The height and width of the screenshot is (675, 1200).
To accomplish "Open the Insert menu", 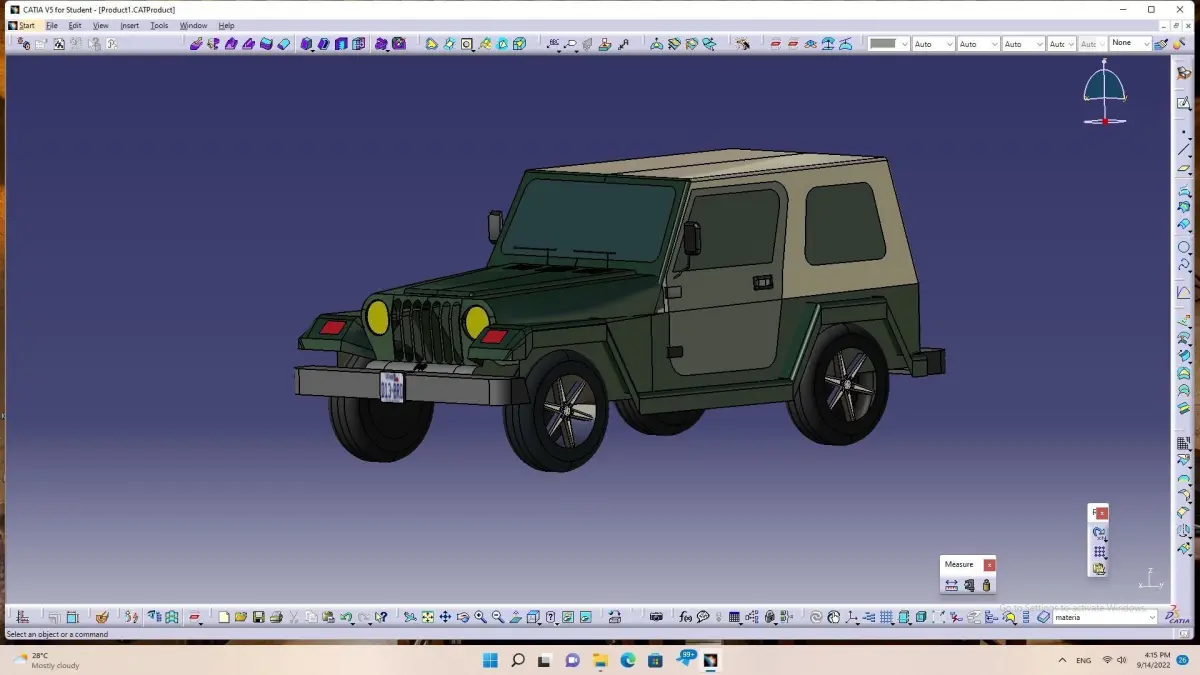I will pos(130,26).
